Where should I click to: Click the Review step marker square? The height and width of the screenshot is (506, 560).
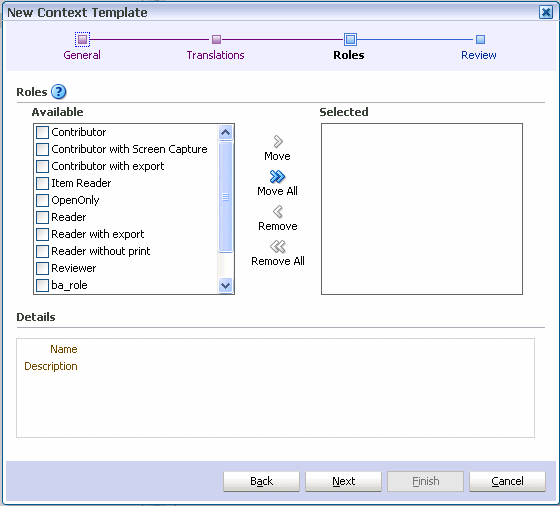pyautogui.click(x=480, y=39)
